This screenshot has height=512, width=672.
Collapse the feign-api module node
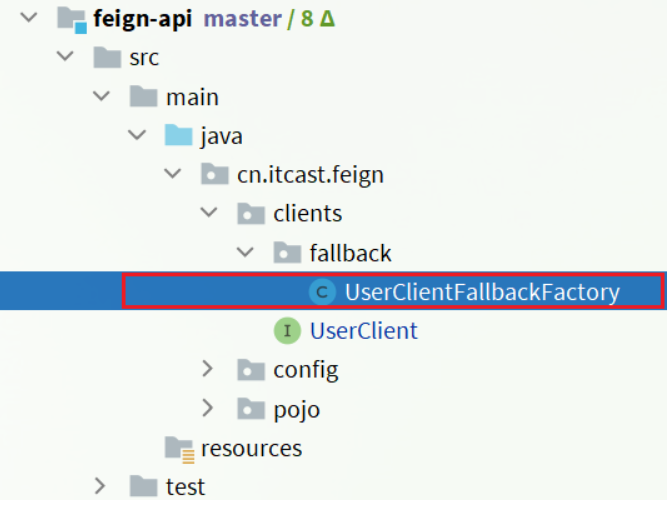tap(28, 19)
